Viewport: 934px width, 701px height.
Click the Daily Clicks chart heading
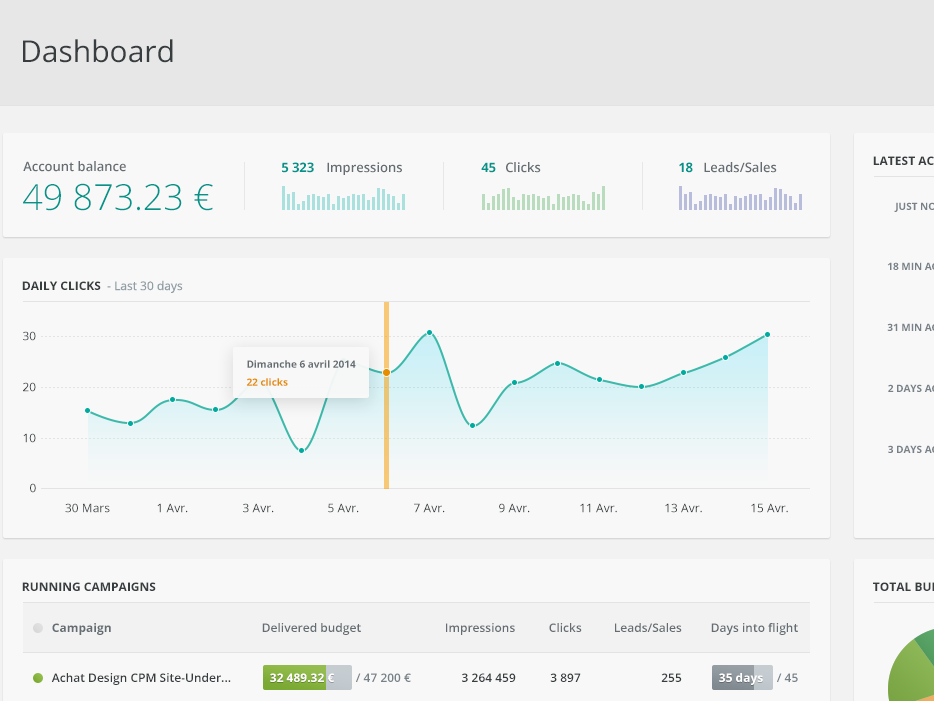[61, 286]
